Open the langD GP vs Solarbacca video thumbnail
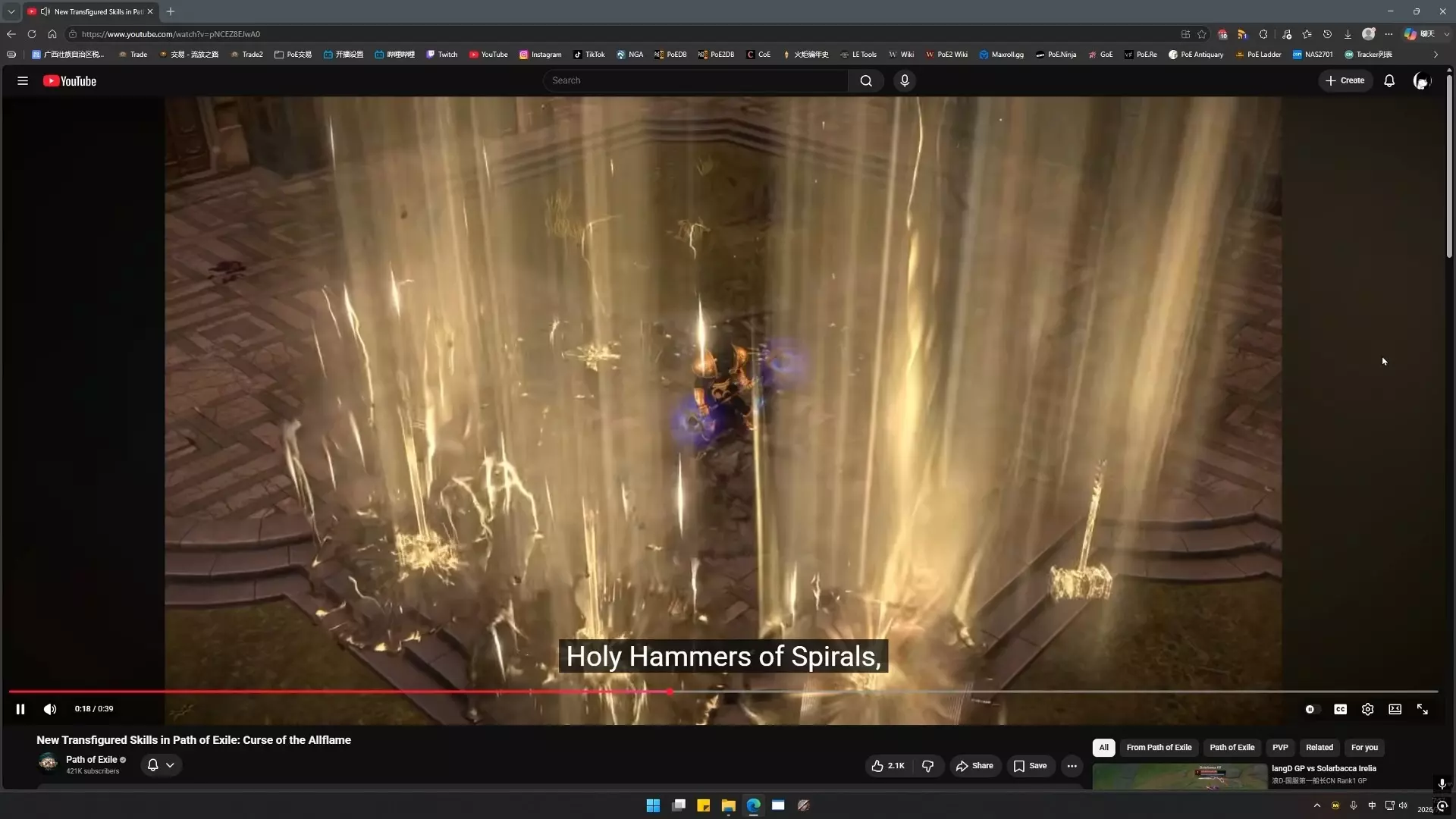Viewport: 1456px width, 819px height. [x=1180, y=777]
